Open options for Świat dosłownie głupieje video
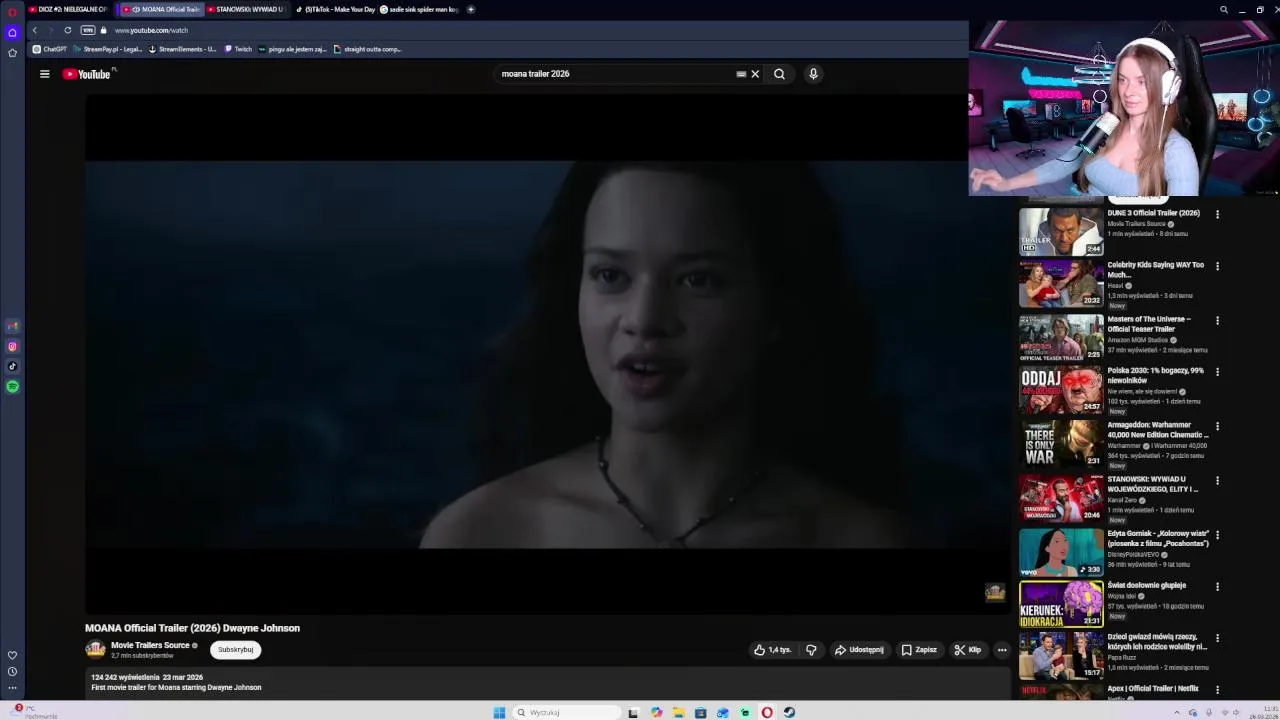 click(1217, 586)
